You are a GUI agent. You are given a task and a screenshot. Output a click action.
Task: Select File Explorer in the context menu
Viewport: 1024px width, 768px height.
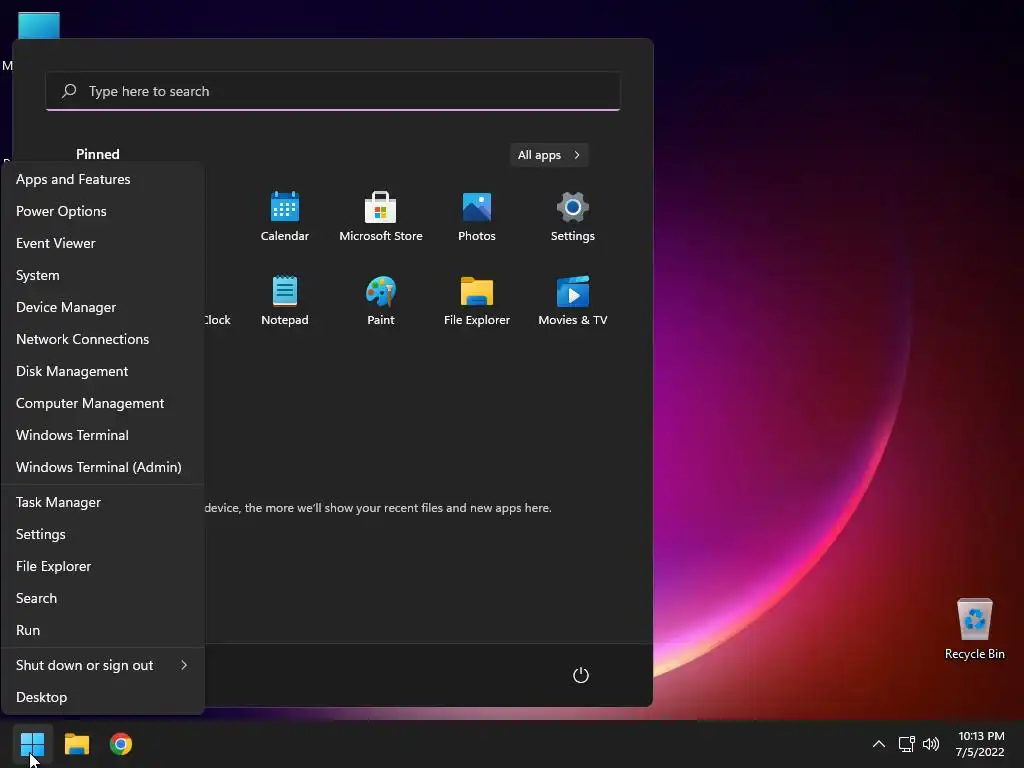(x=103, y=567)
